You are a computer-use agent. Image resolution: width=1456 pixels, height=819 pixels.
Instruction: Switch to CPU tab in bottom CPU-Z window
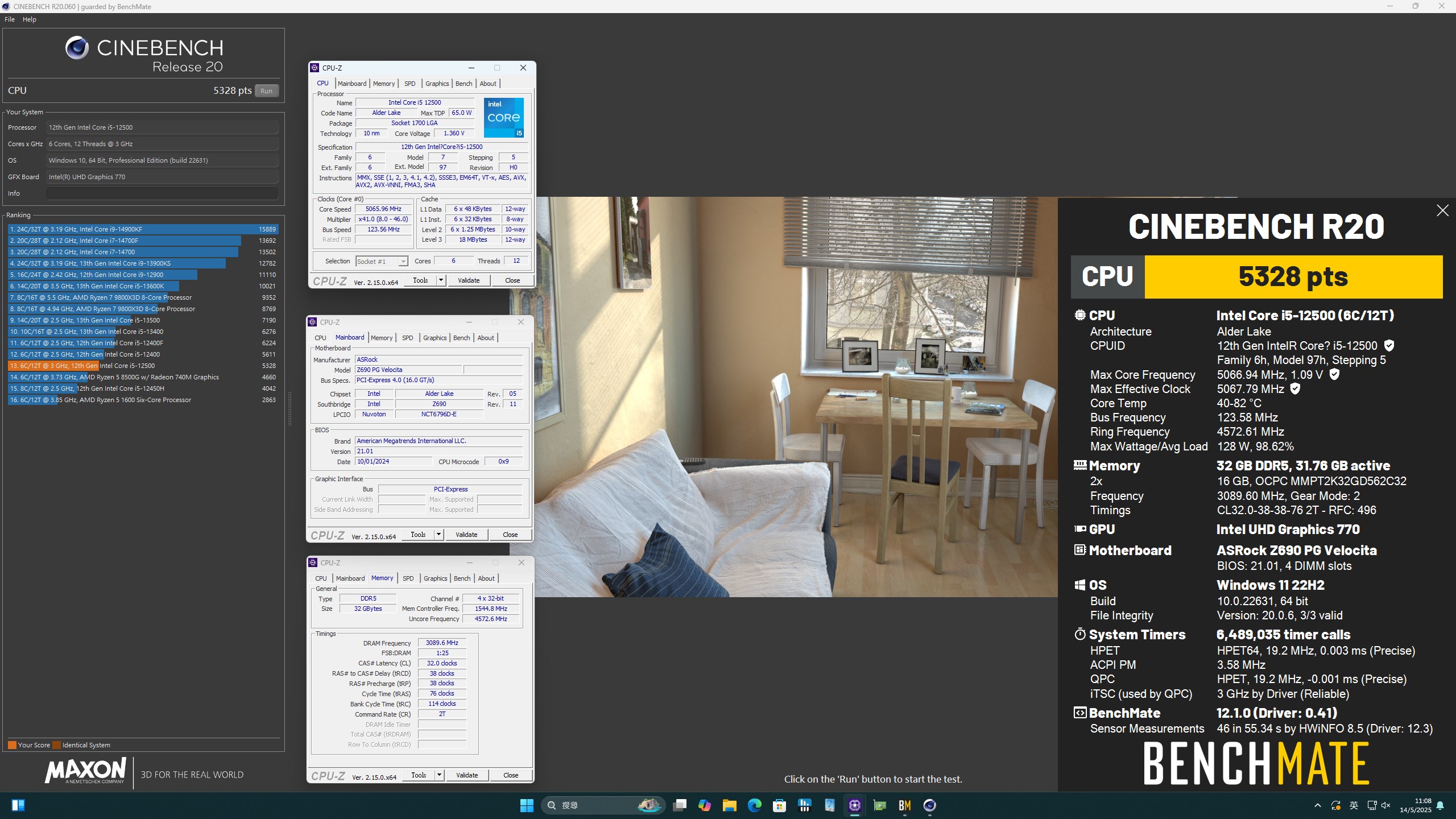pyautogui.click(x=321, y=578)
